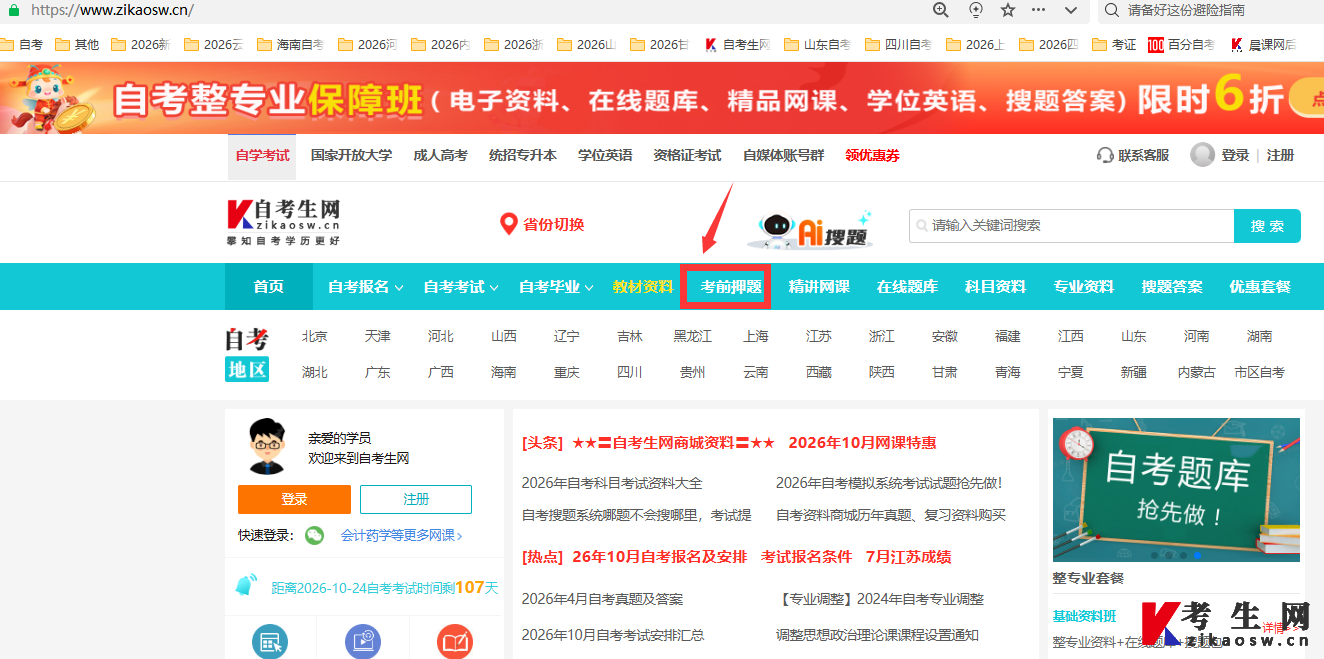The height and width of the screenshot is (659, 1324).
Task: Open the 学位英语 top tab
Action: pos(605,155)
